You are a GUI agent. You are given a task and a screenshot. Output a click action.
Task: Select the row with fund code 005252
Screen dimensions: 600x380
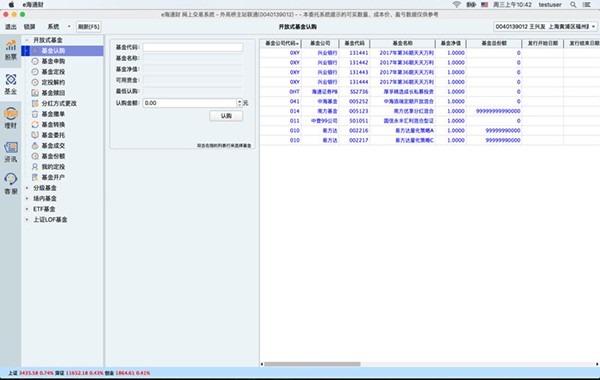pos(430,101)
